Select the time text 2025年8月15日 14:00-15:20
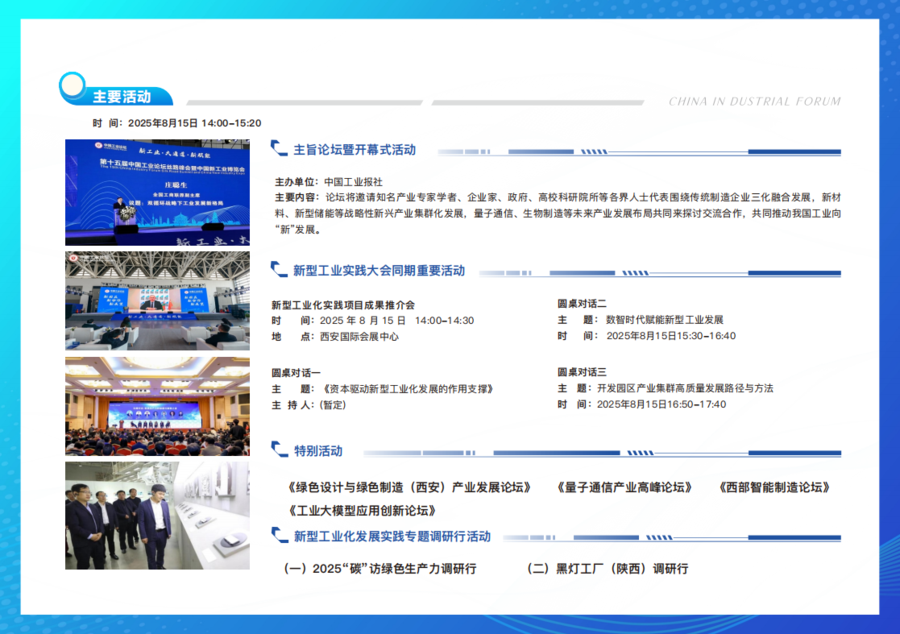 195,123
